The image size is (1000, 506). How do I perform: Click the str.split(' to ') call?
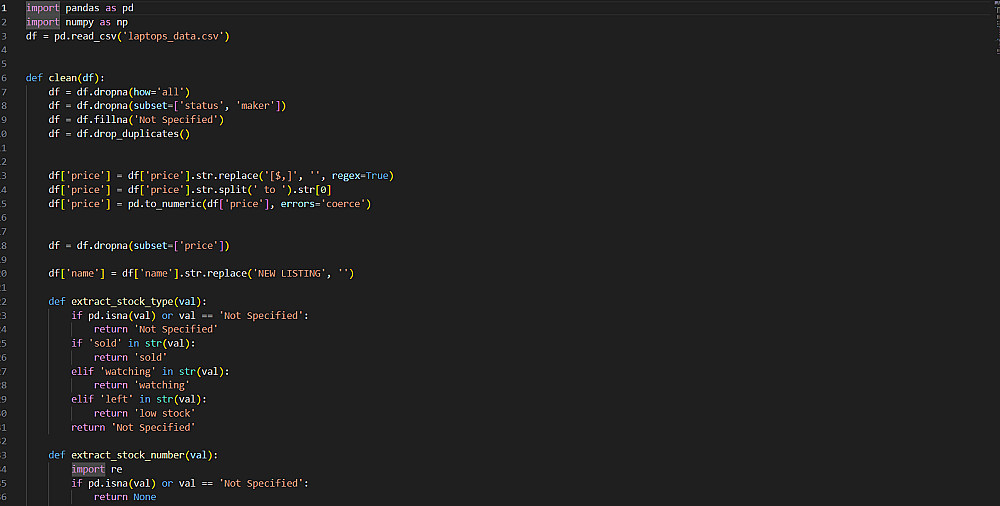click(247, 190)
